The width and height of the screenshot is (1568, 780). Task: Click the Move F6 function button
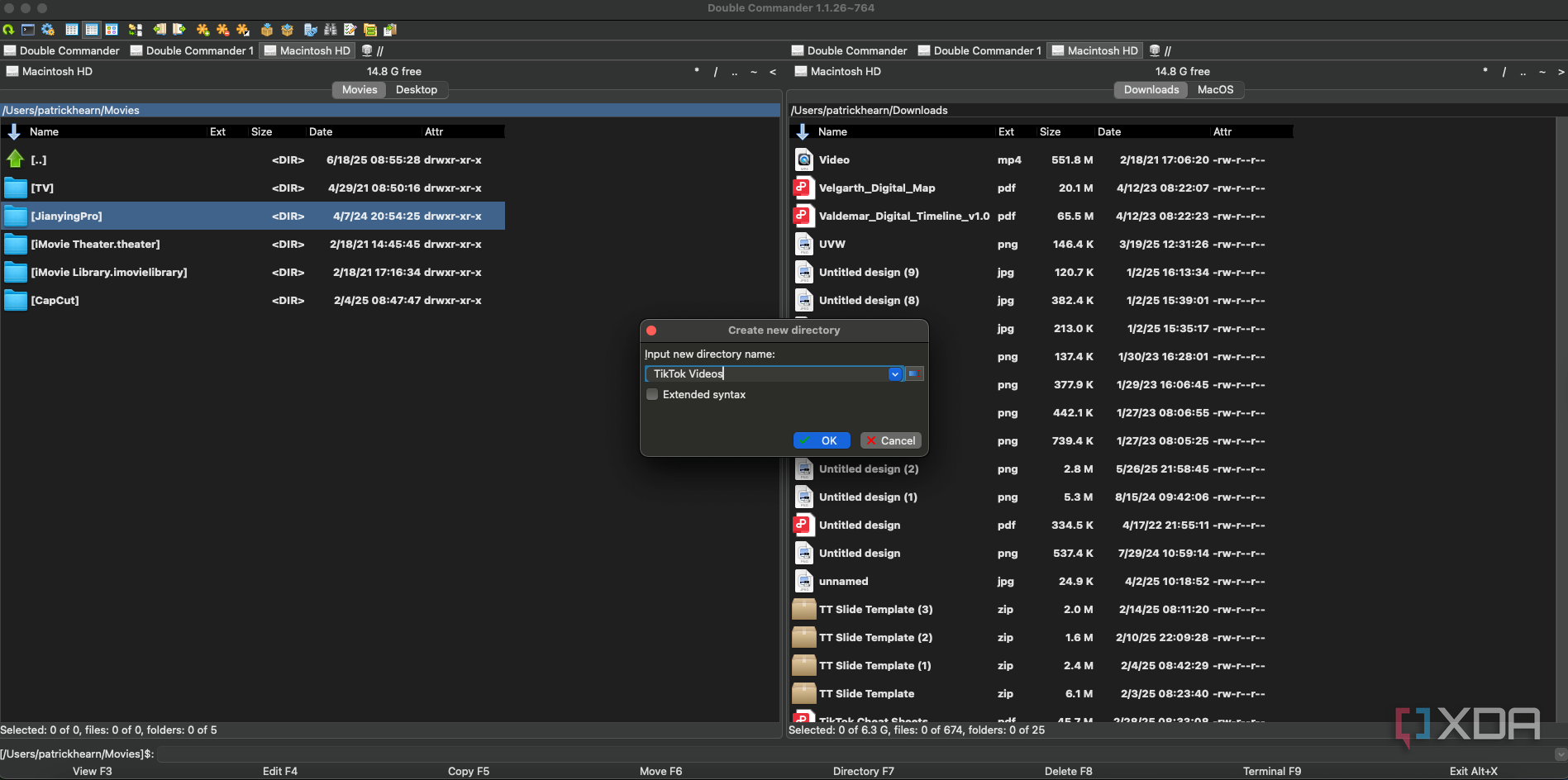[660, 771]
